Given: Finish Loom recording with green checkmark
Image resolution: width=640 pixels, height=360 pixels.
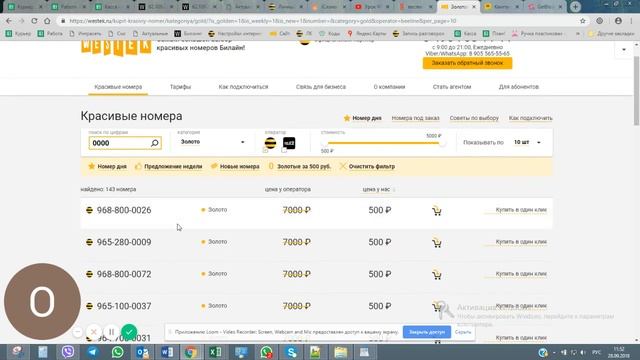Looking at the screenshot, I should 129,332.
